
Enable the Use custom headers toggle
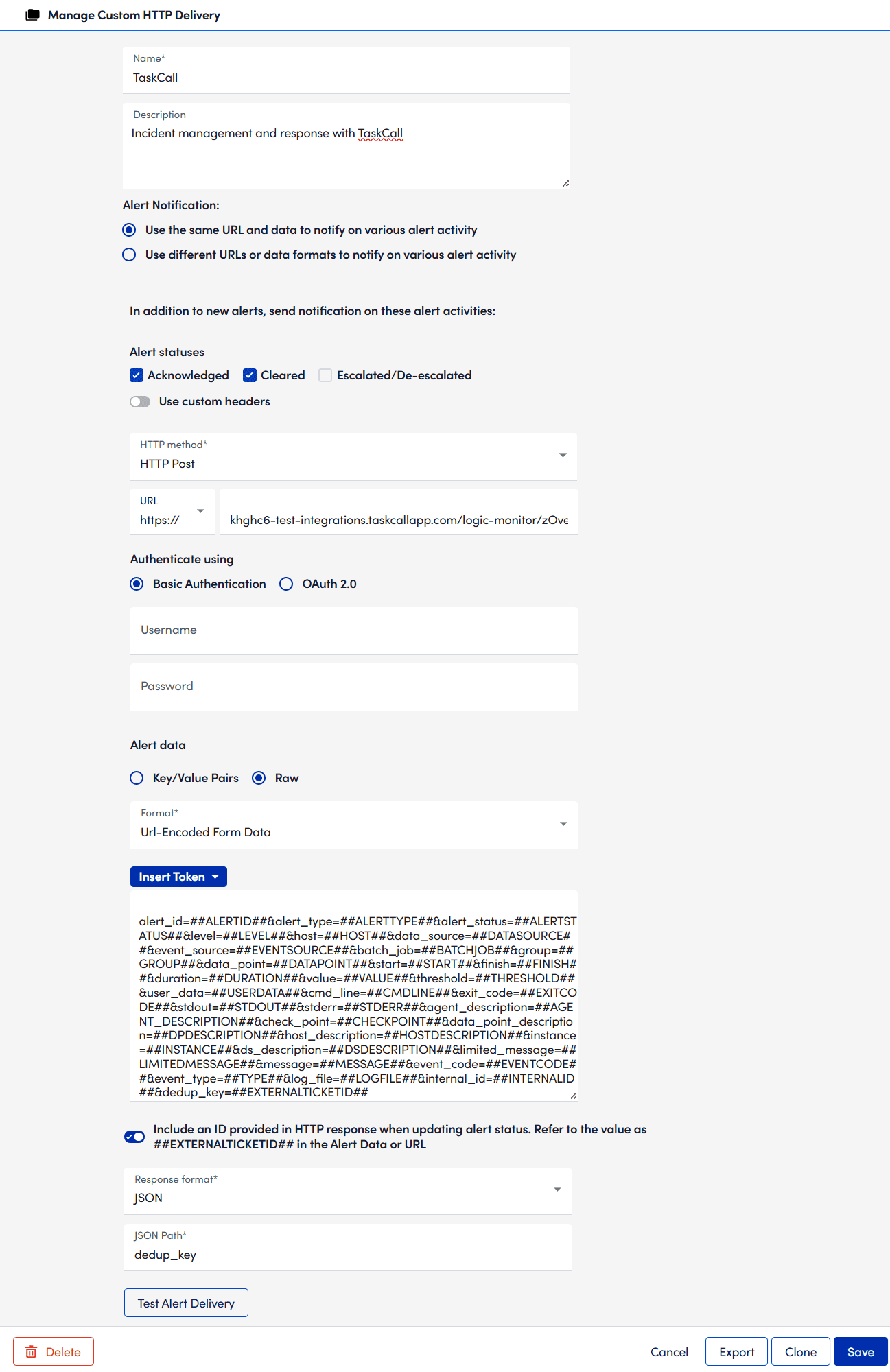coord(140,401)
